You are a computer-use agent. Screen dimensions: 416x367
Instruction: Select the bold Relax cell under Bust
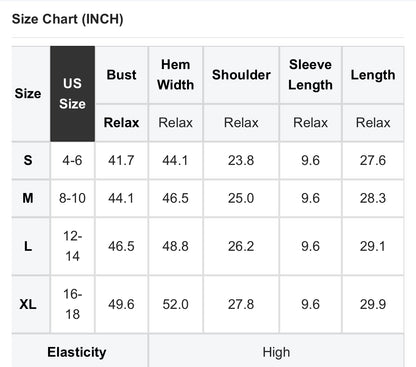click(x=122, y=123)
